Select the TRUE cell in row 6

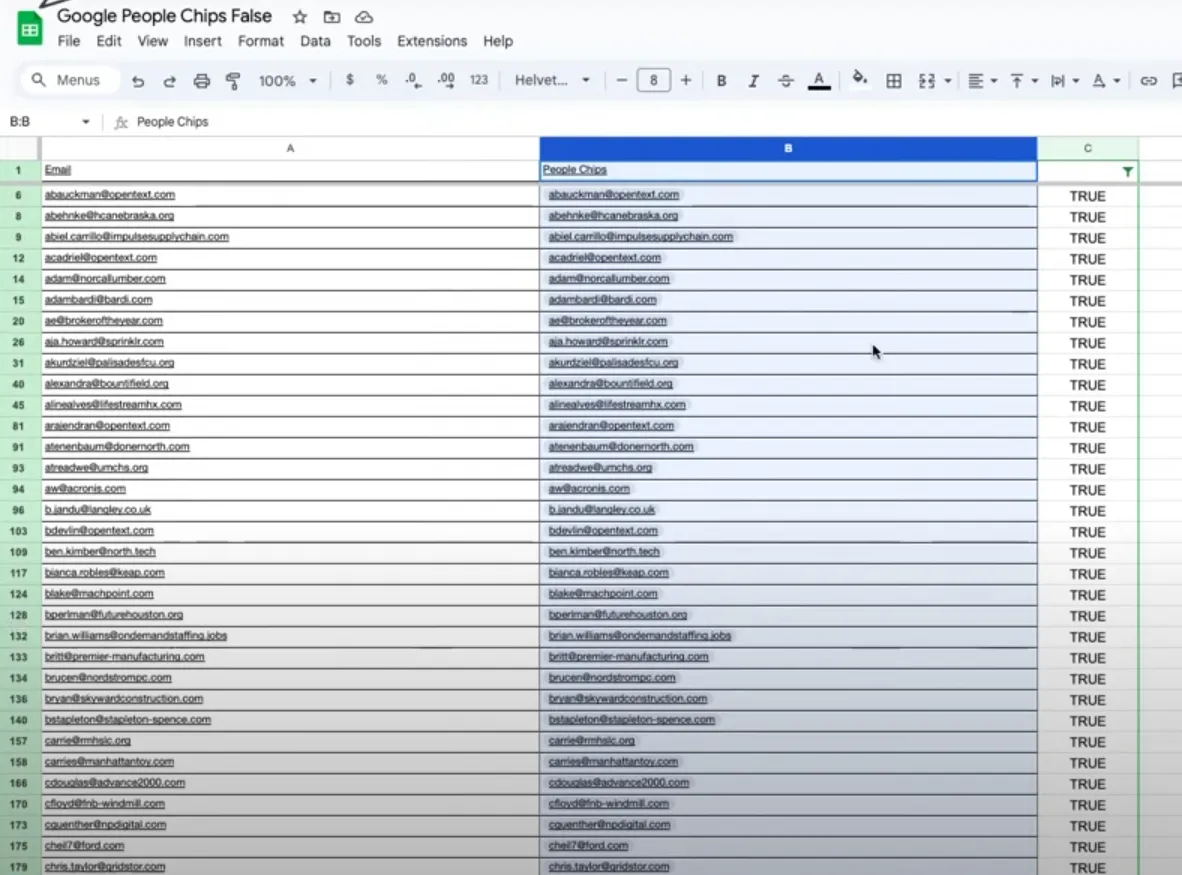(x=1087, y=196)
